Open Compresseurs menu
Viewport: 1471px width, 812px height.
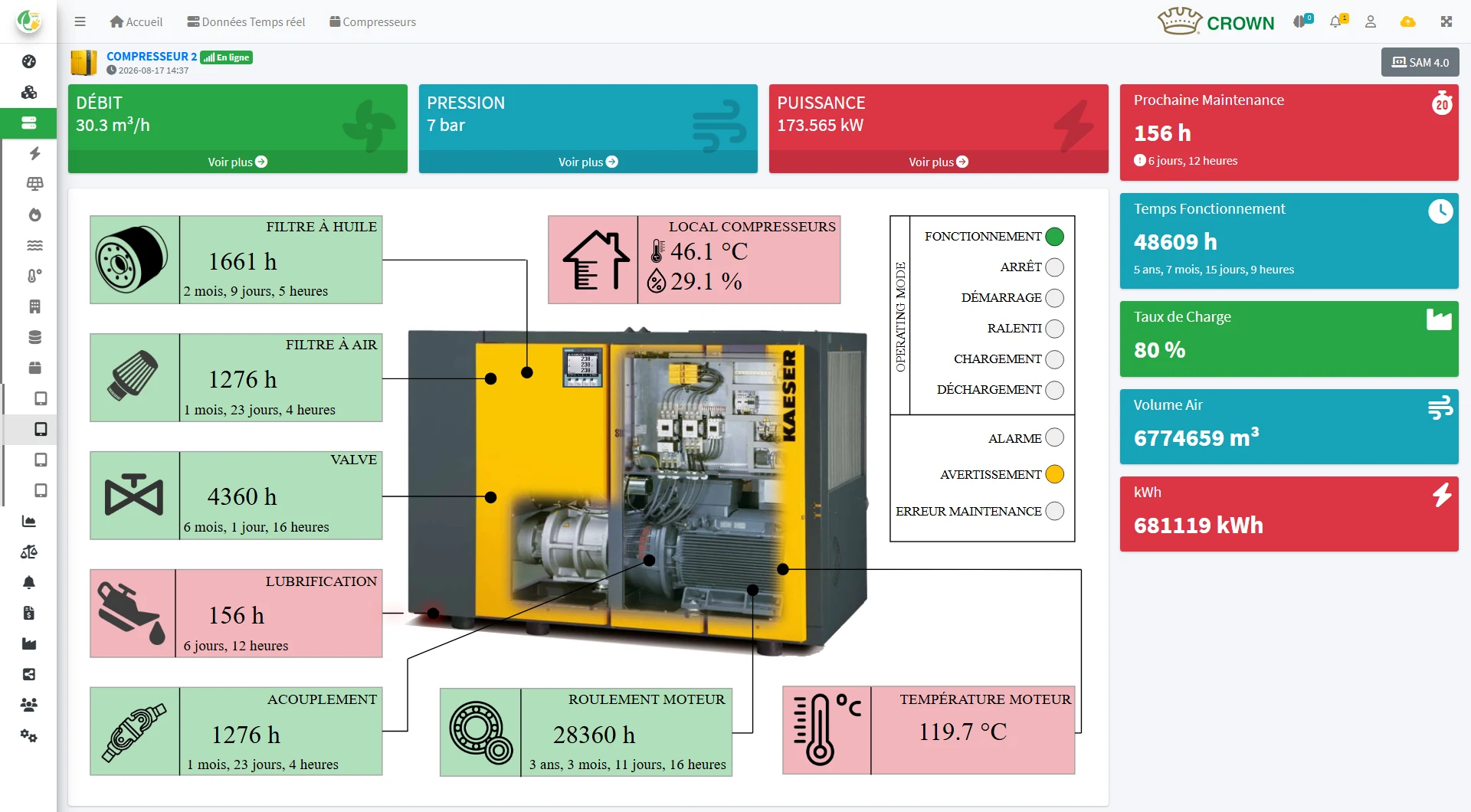click(373, 21)
